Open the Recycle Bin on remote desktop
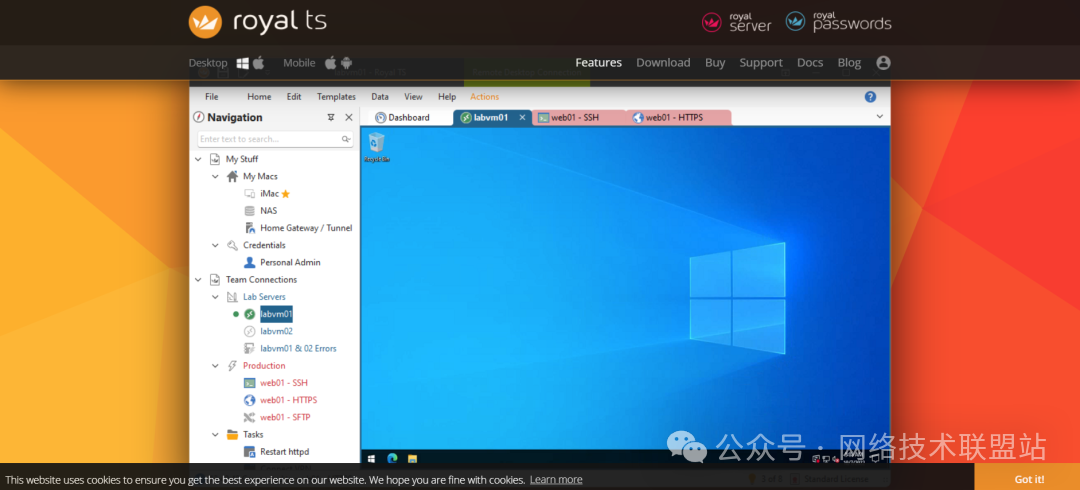Screen dimensions: 1080x490 [x=377, y=147]
